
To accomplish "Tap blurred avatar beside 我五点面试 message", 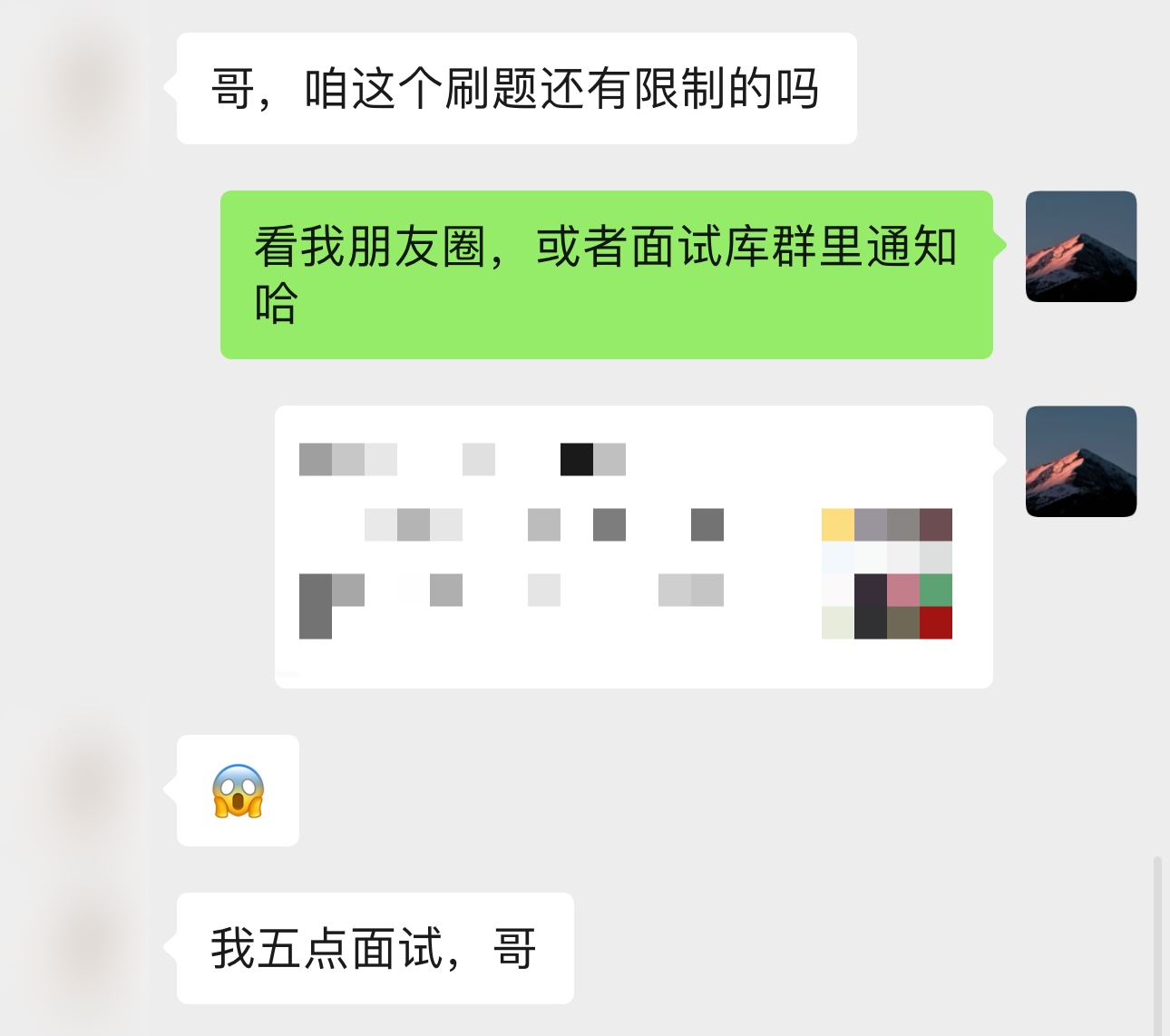I will (x=89, y=948).
